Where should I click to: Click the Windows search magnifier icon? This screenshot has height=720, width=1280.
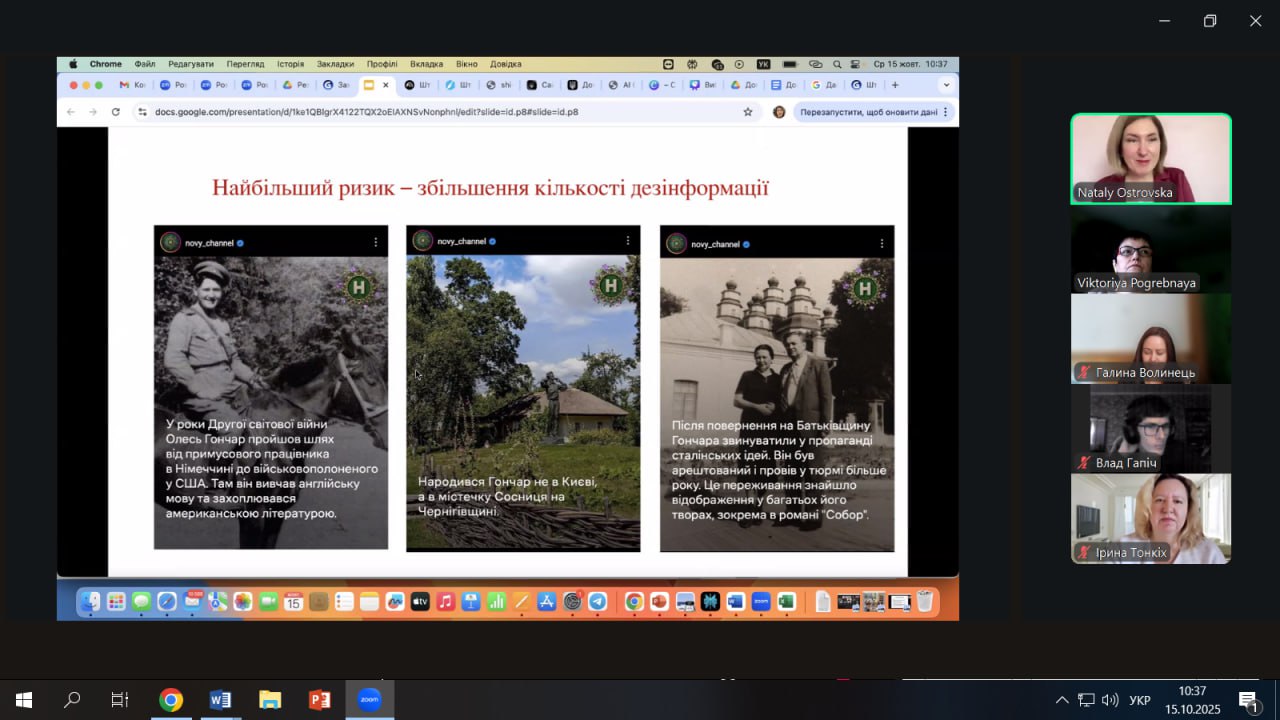pyautogui.click(x=72, y=700)
